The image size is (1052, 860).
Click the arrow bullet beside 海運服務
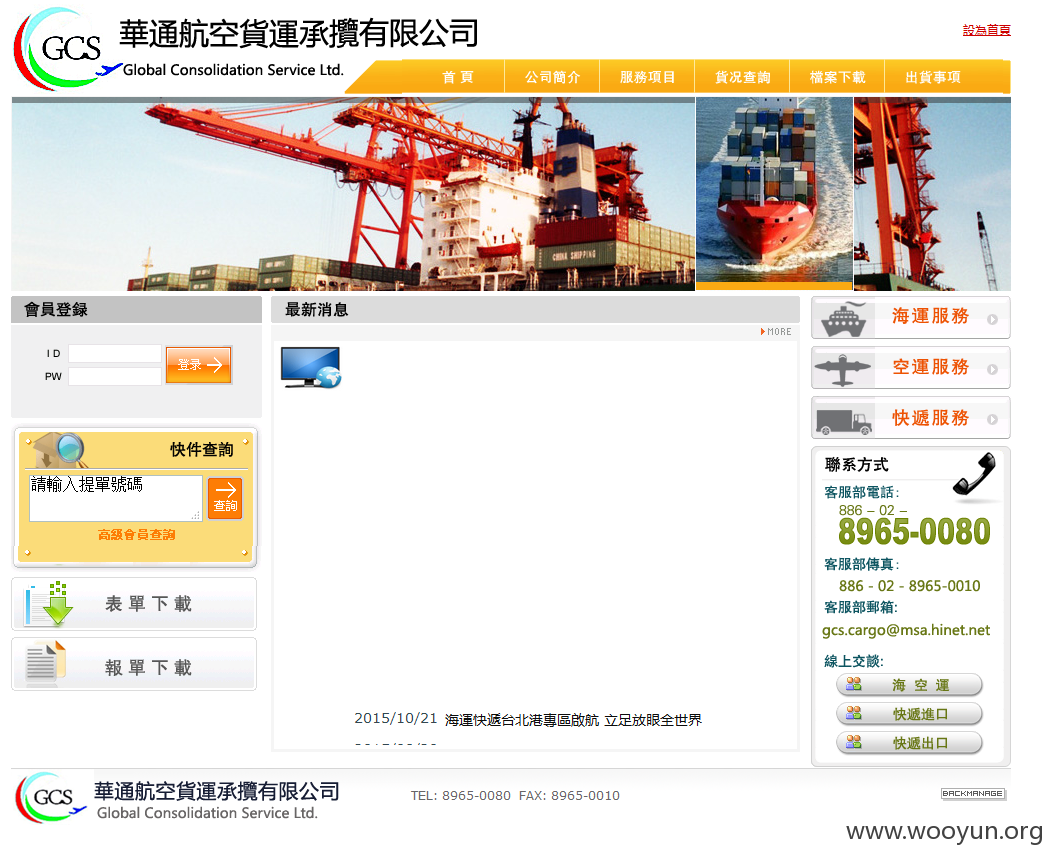coord(992,319)
